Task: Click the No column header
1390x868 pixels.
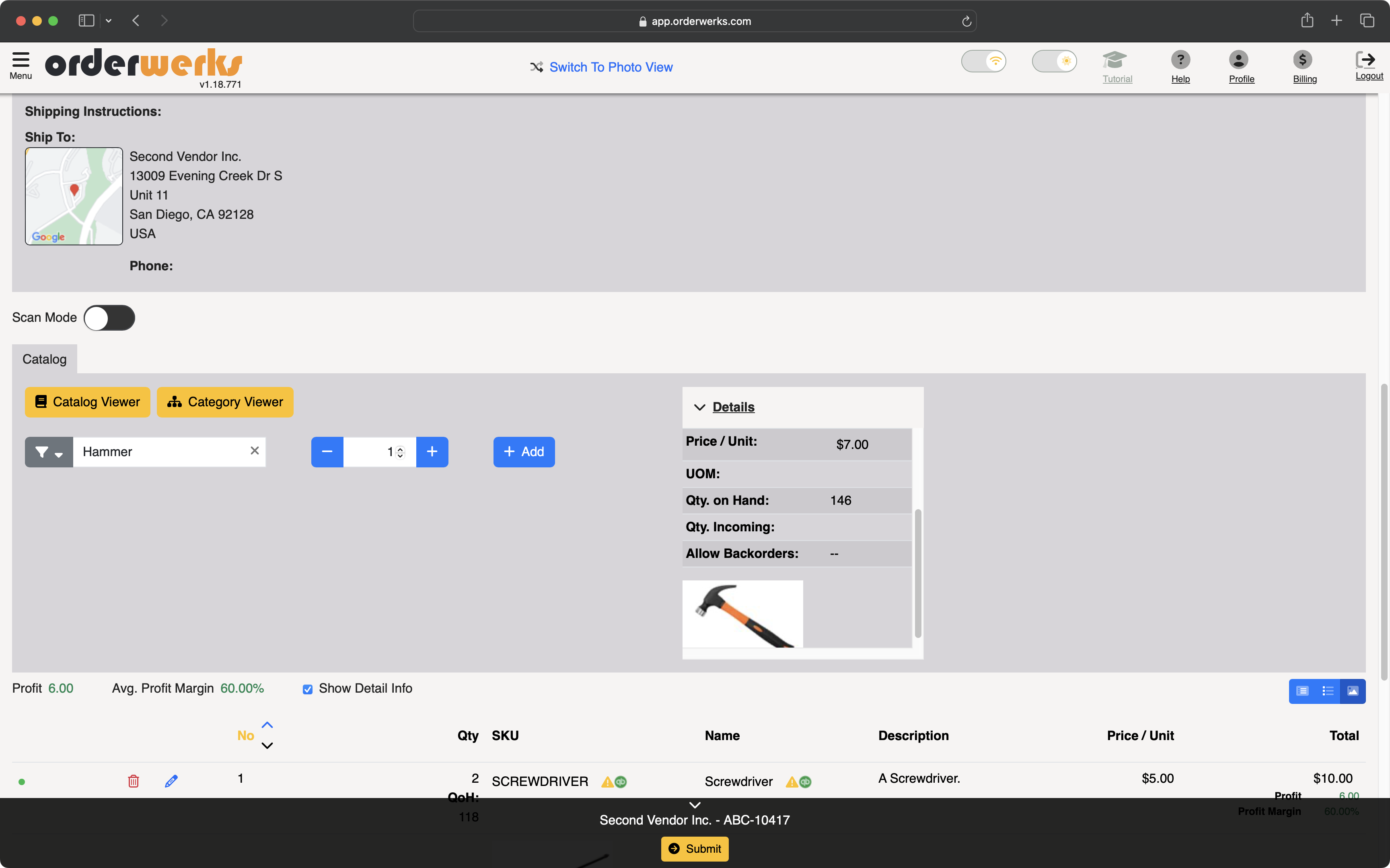Action: coord(246,735)
